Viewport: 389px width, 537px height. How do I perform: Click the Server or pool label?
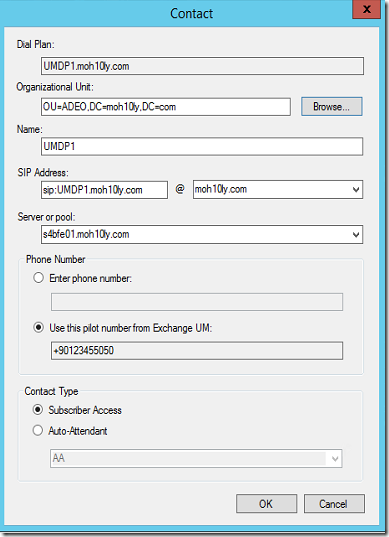click(x=46, y=217)
